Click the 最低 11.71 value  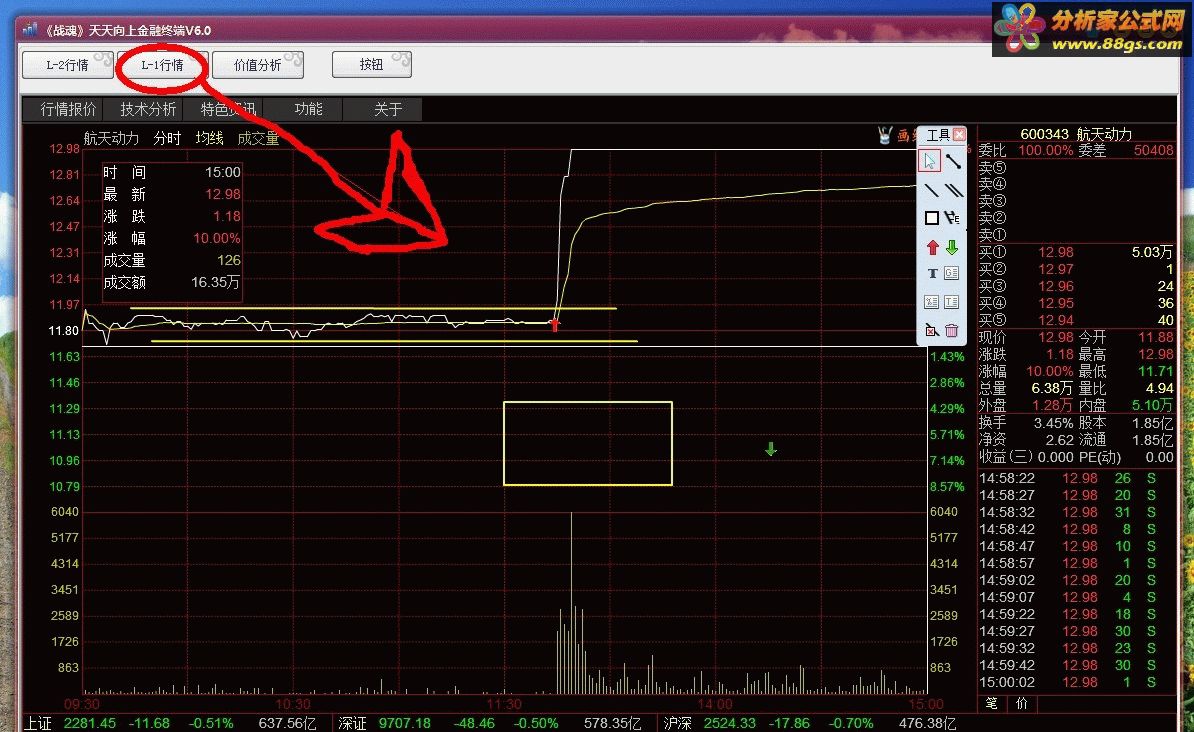coord(1156,371)
